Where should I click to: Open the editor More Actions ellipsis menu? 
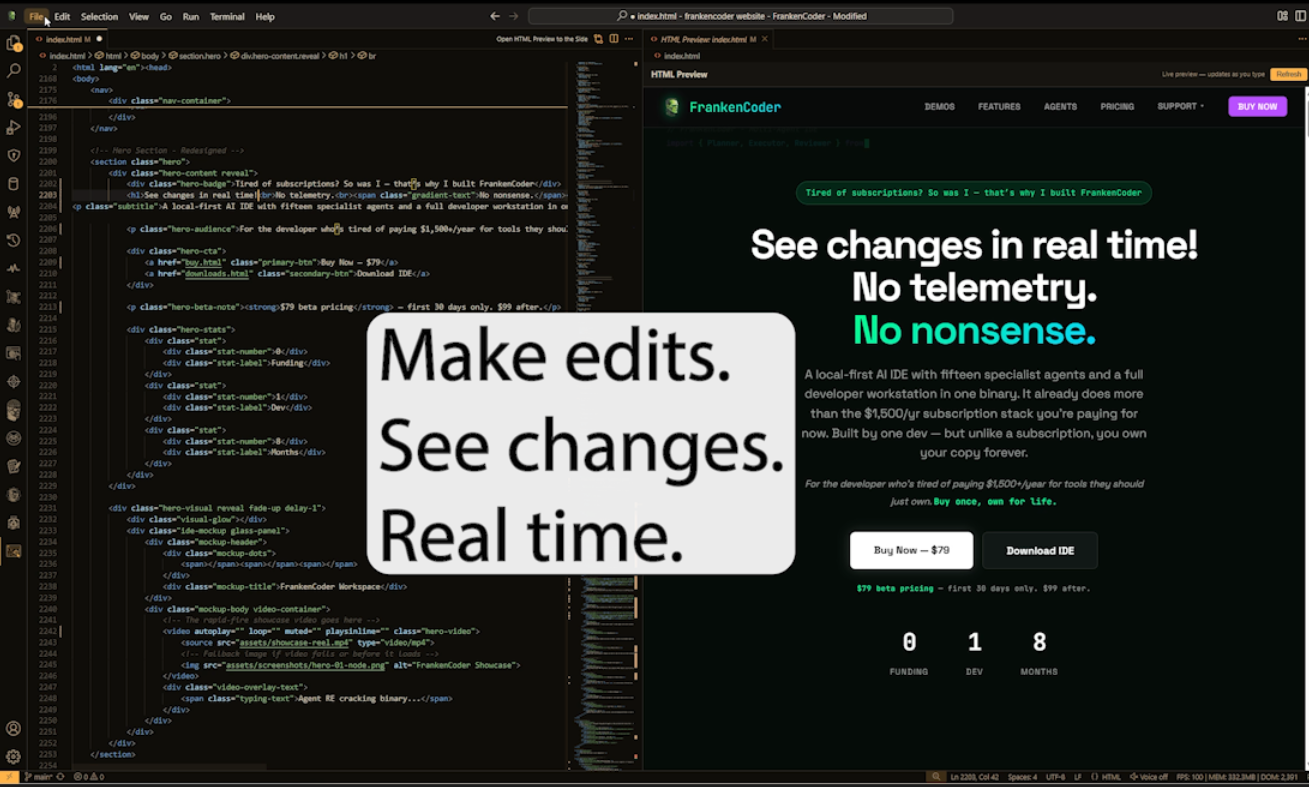[627, 39]
